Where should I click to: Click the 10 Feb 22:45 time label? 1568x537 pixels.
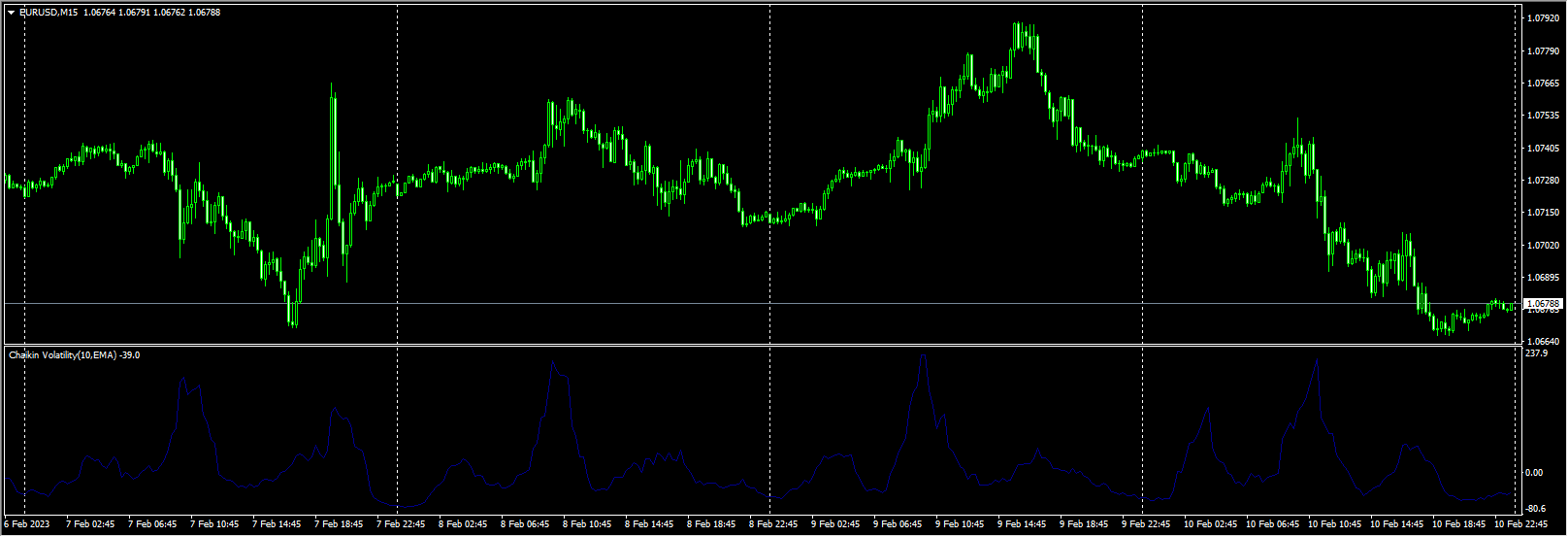tap(1520, 524)
